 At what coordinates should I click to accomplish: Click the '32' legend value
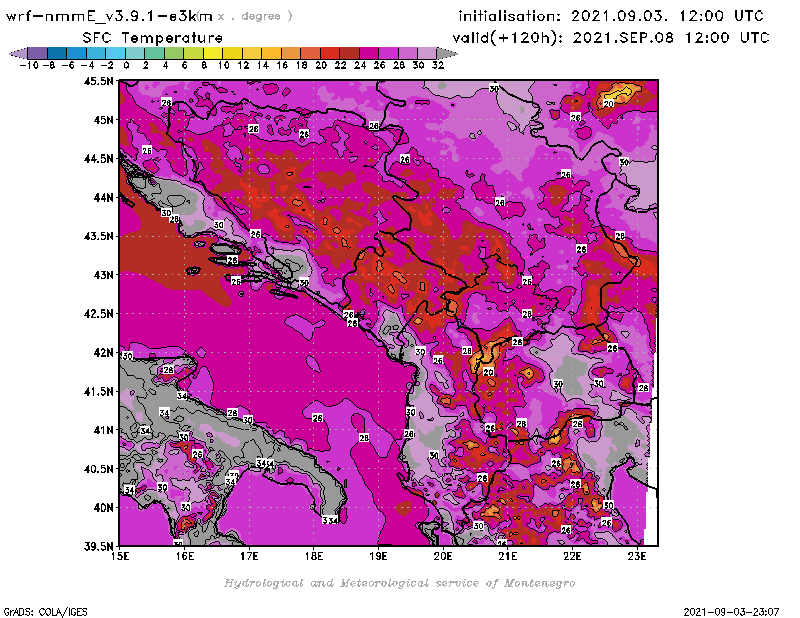[438, 65]
